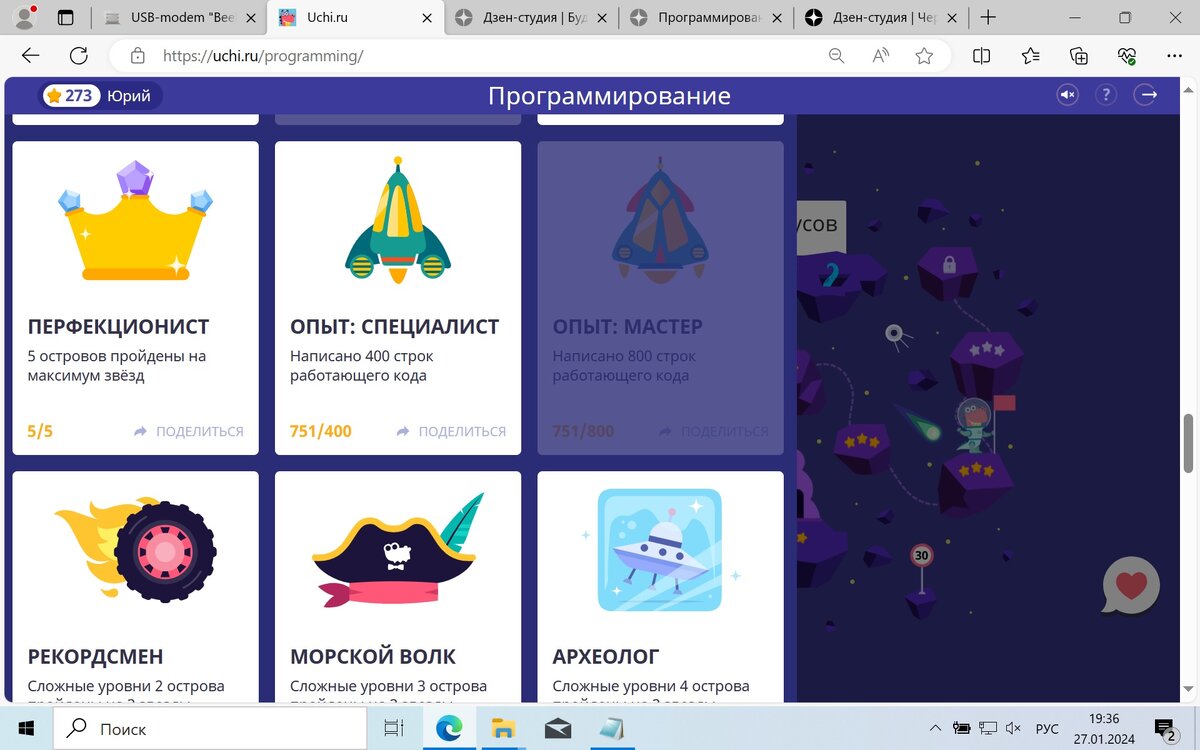
Task: Click the 5/5 progress text
Action: (x=40, y=432)
